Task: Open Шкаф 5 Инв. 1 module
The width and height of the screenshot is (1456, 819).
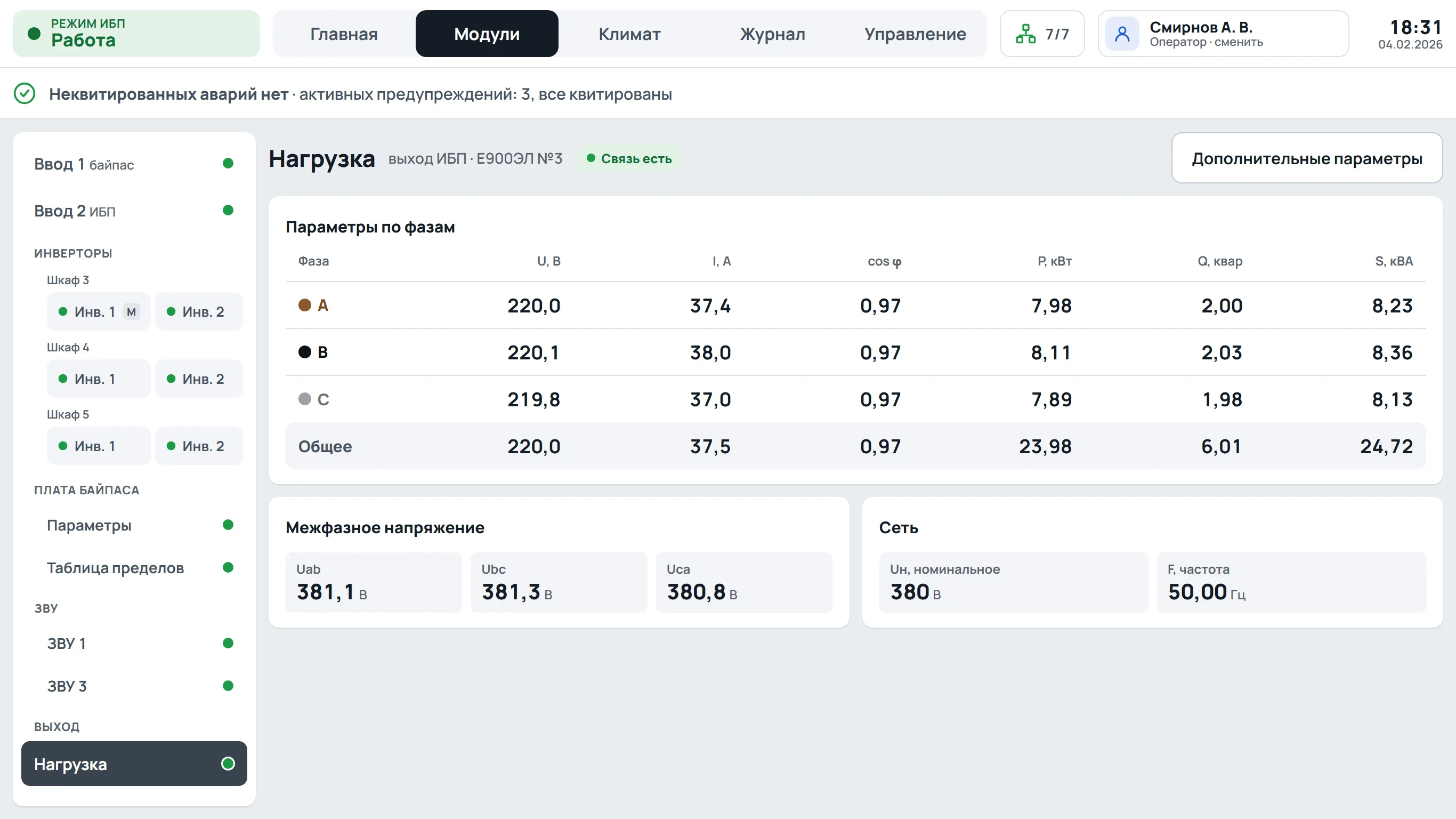Action: pyautogui.click(x=99, y=446)
